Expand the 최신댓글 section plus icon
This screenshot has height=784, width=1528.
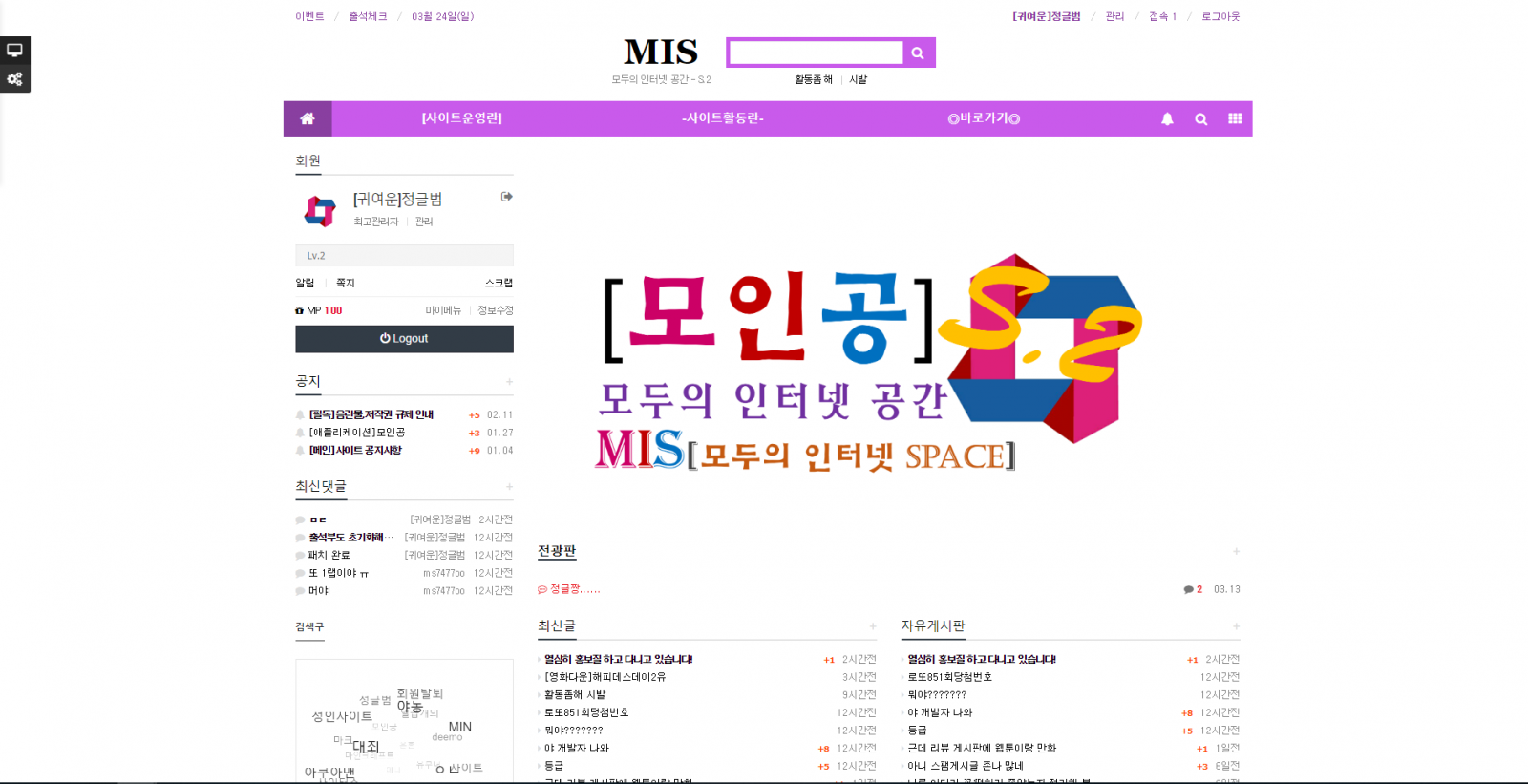click(x=509, y=487)
